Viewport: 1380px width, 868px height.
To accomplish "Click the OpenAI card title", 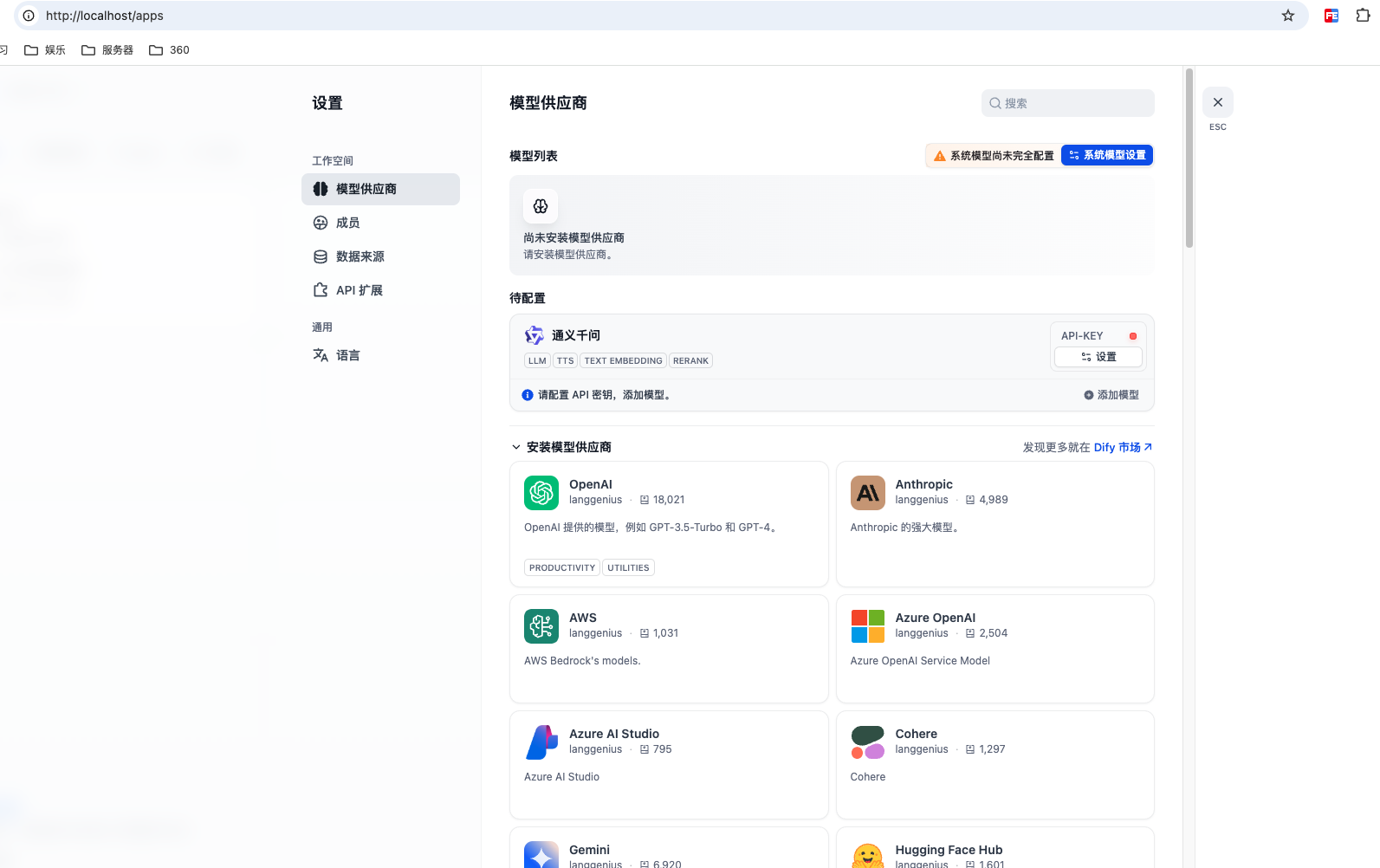I will coord(591,484).
